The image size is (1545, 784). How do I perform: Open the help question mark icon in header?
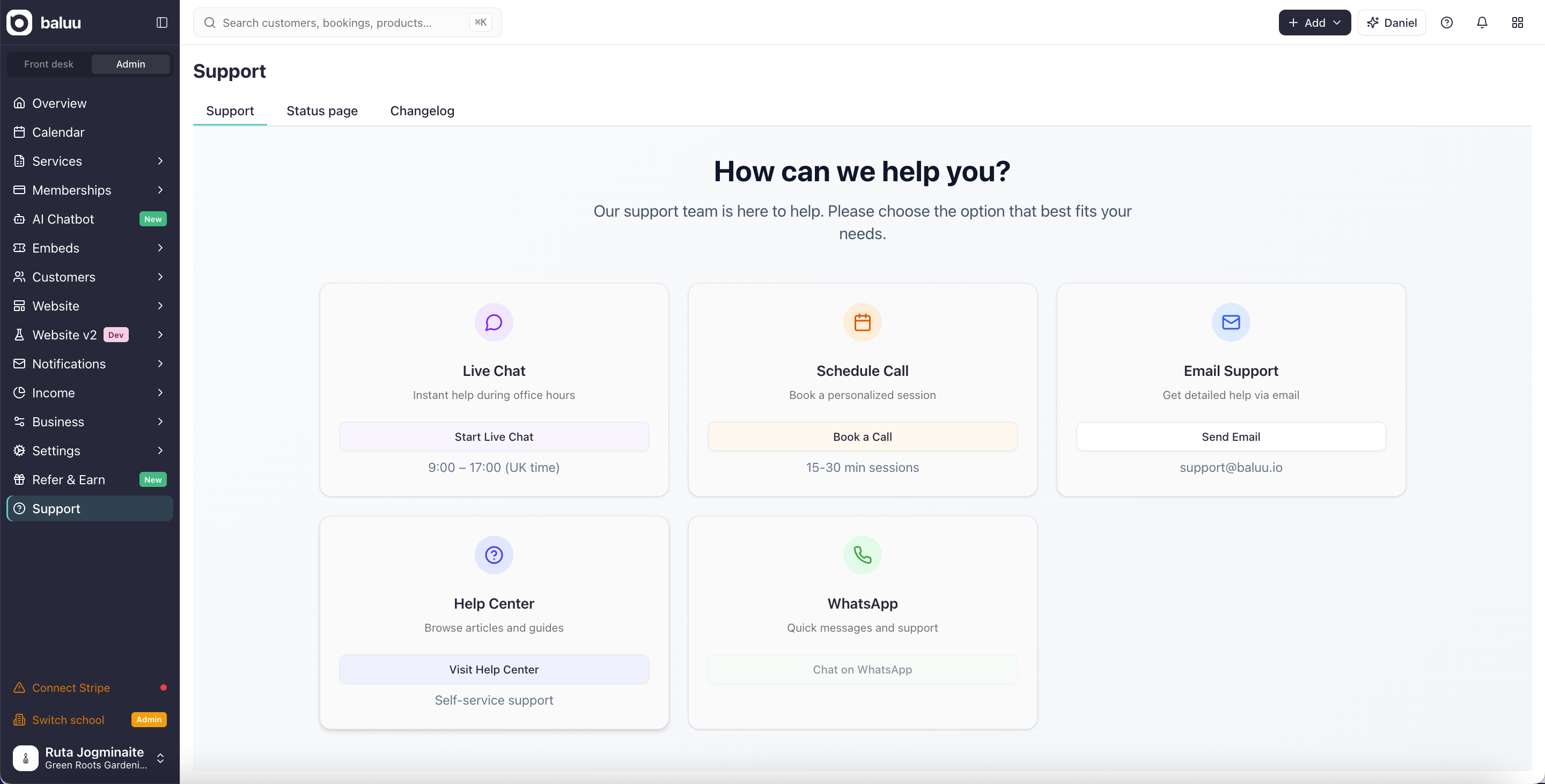[x=1447, y=23]
